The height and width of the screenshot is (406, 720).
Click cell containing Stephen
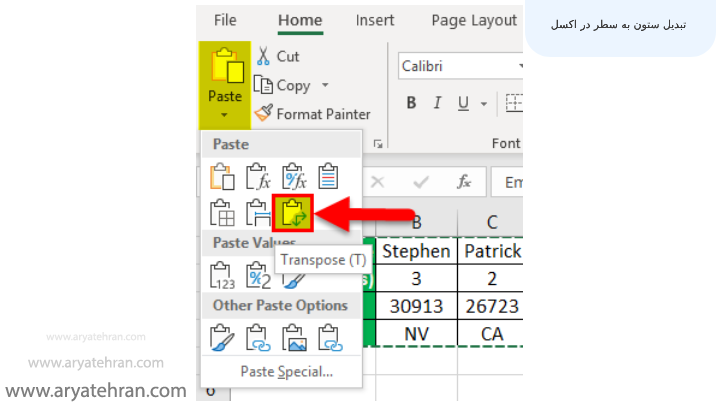(415, 250)
